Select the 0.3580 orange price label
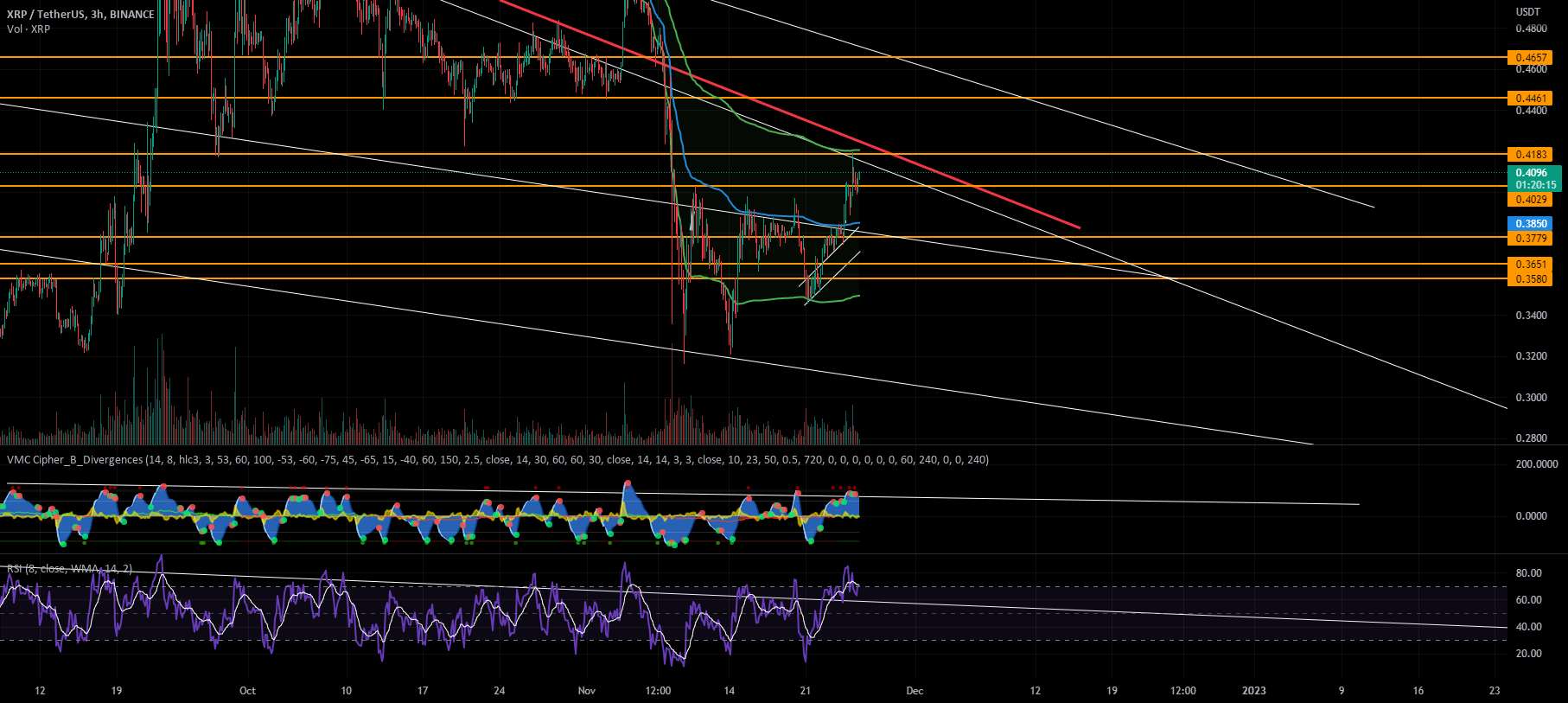This screenshot has width=1568, height=703. pyautogui.click(x=1529, y=279)
